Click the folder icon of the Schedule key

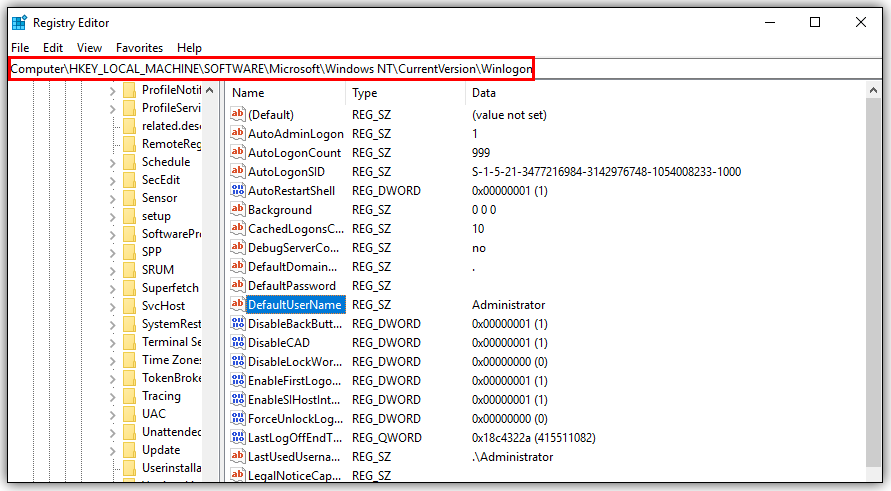130,162
